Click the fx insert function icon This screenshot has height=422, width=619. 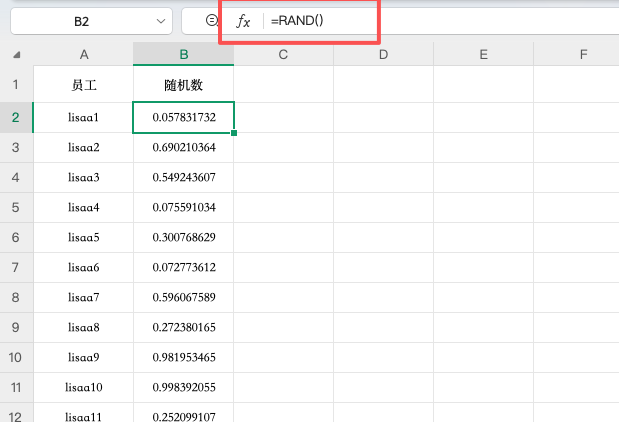[243, 21]
